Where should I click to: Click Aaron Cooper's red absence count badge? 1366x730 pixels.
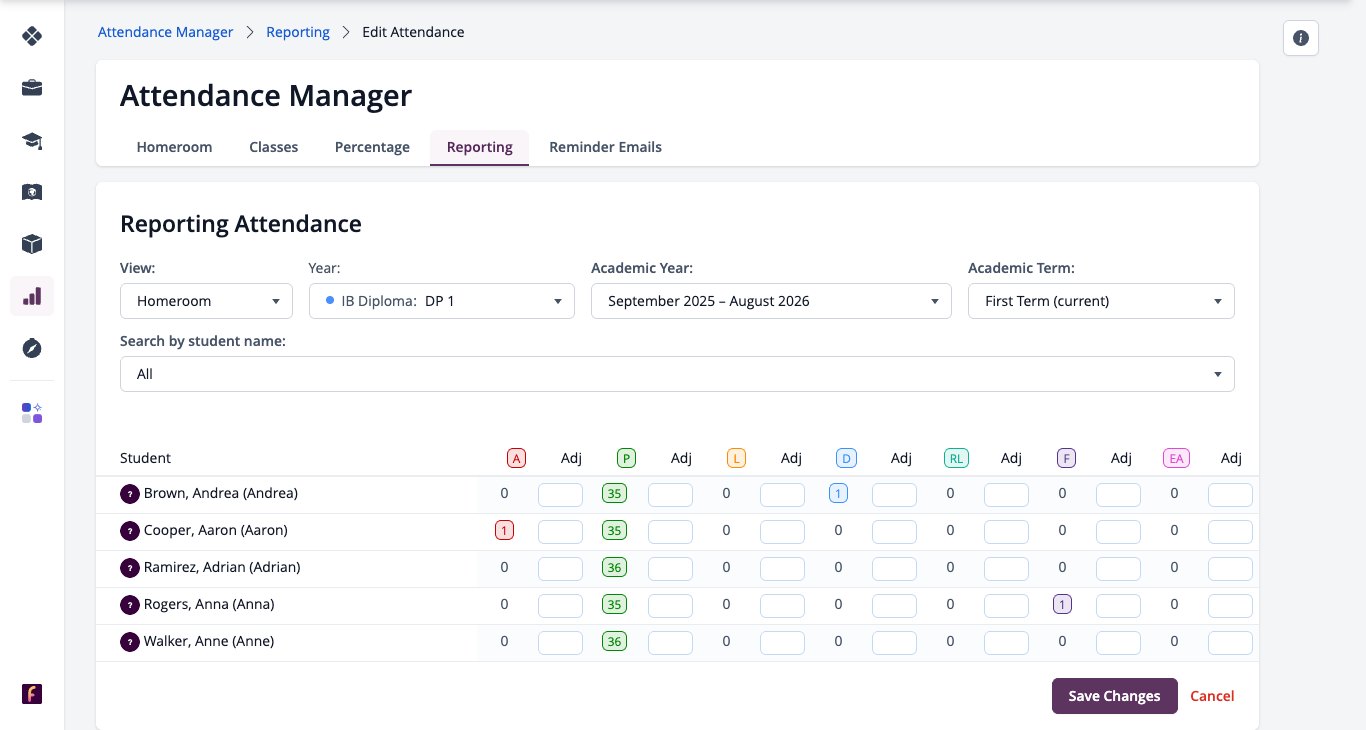pyautogui.click(x=504, y=531)
